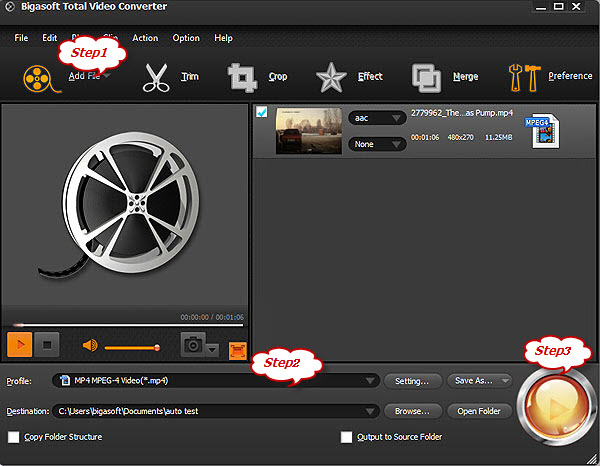This screenshot has height=466, width=600.
Task: Open the Crop tool icon
Action: pos(242,78)
